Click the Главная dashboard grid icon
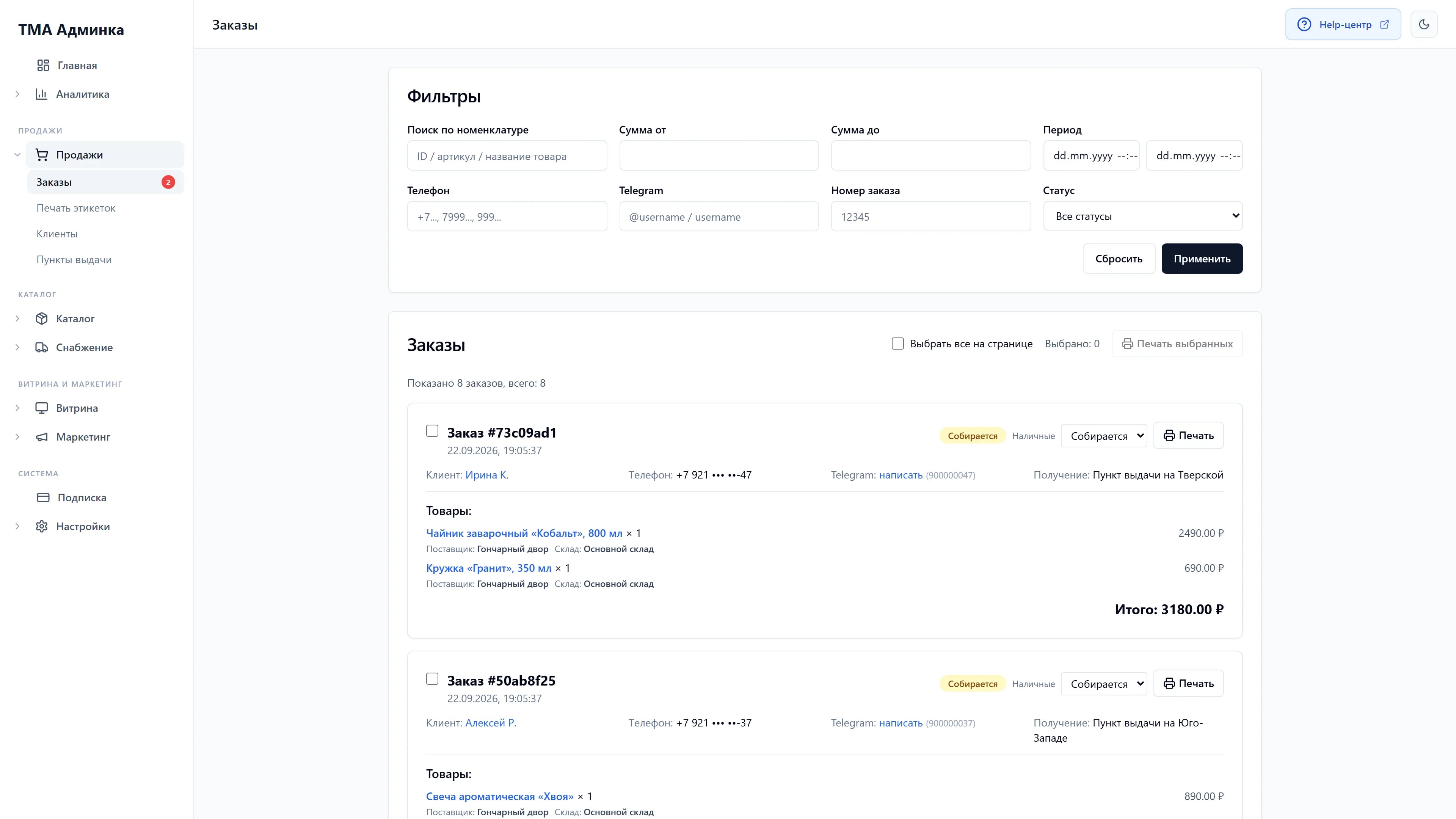Viewport: 1456px width, 819px height. point(43,66)
